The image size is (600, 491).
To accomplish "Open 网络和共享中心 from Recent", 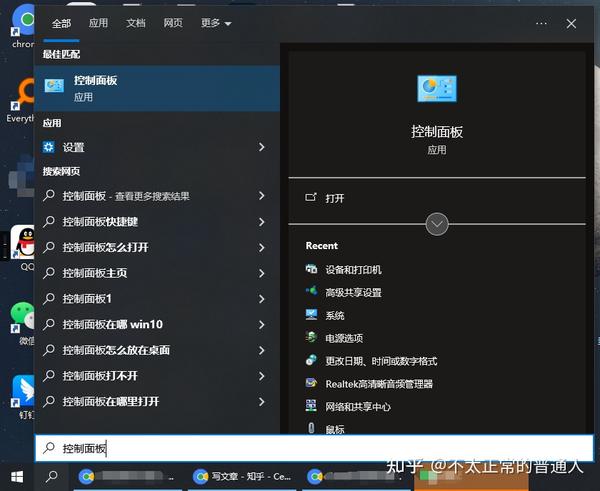I will pos(358,407).
